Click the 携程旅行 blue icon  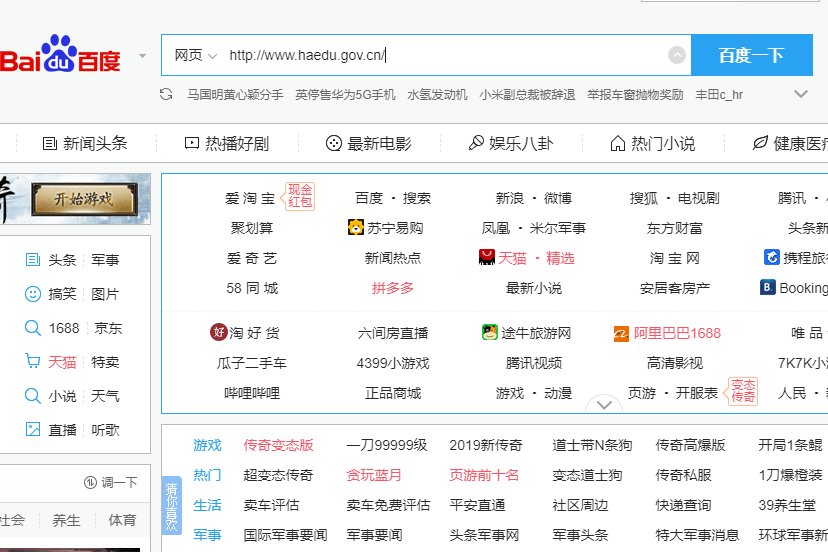[x=771, y=257]
